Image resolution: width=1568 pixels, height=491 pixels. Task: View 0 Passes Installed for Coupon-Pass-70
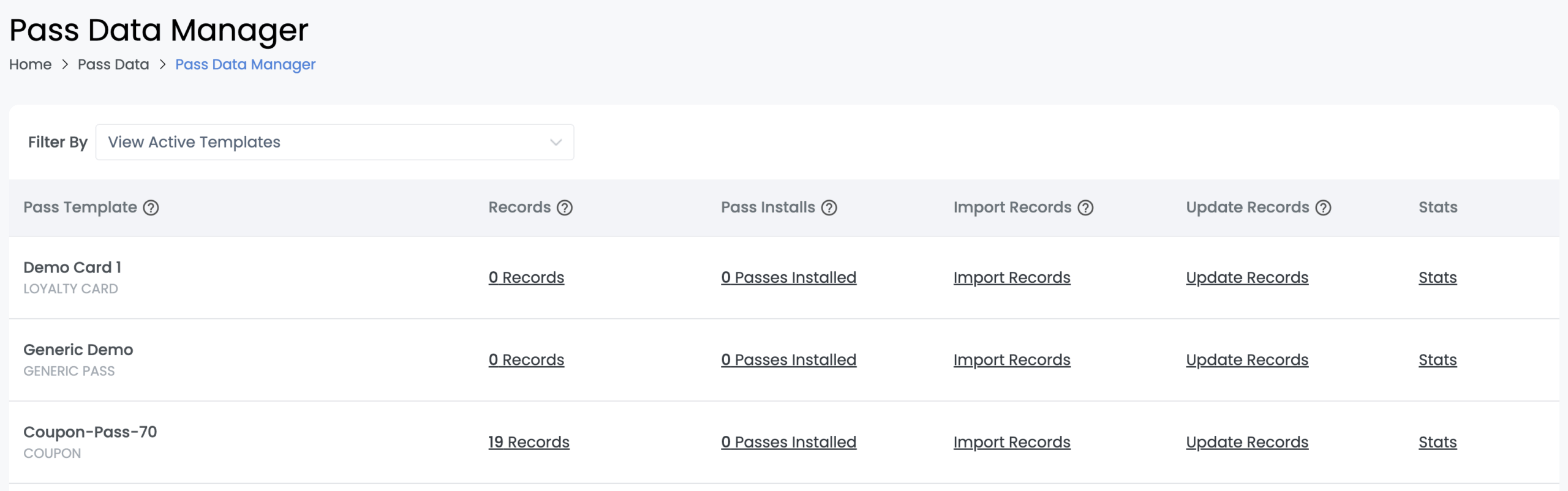[788, 442]
